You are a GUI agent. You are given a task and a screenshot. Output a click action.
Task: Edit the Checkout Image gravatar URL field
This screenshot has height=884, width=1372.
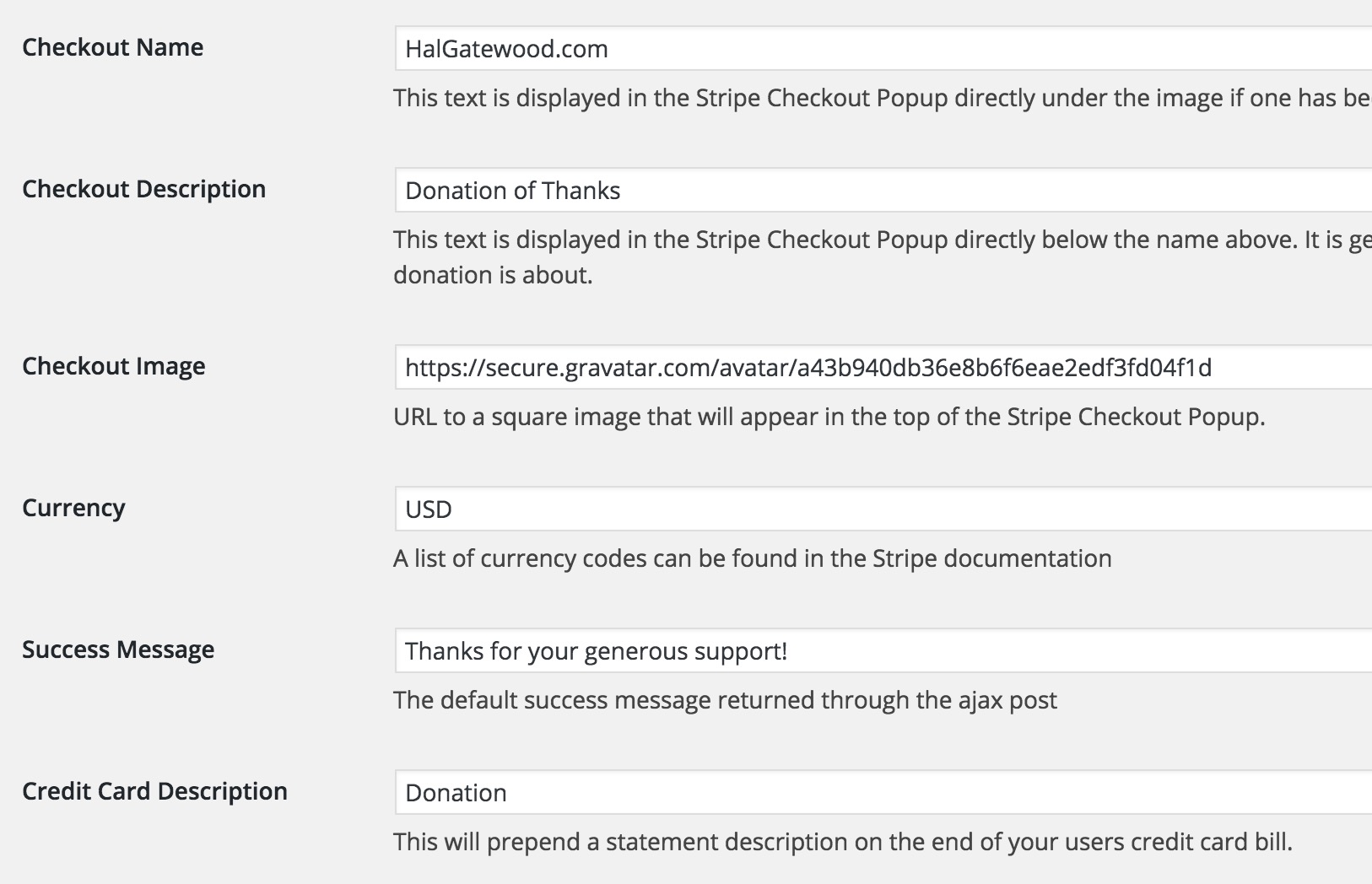pyautogui.click(x=883, y=367)
